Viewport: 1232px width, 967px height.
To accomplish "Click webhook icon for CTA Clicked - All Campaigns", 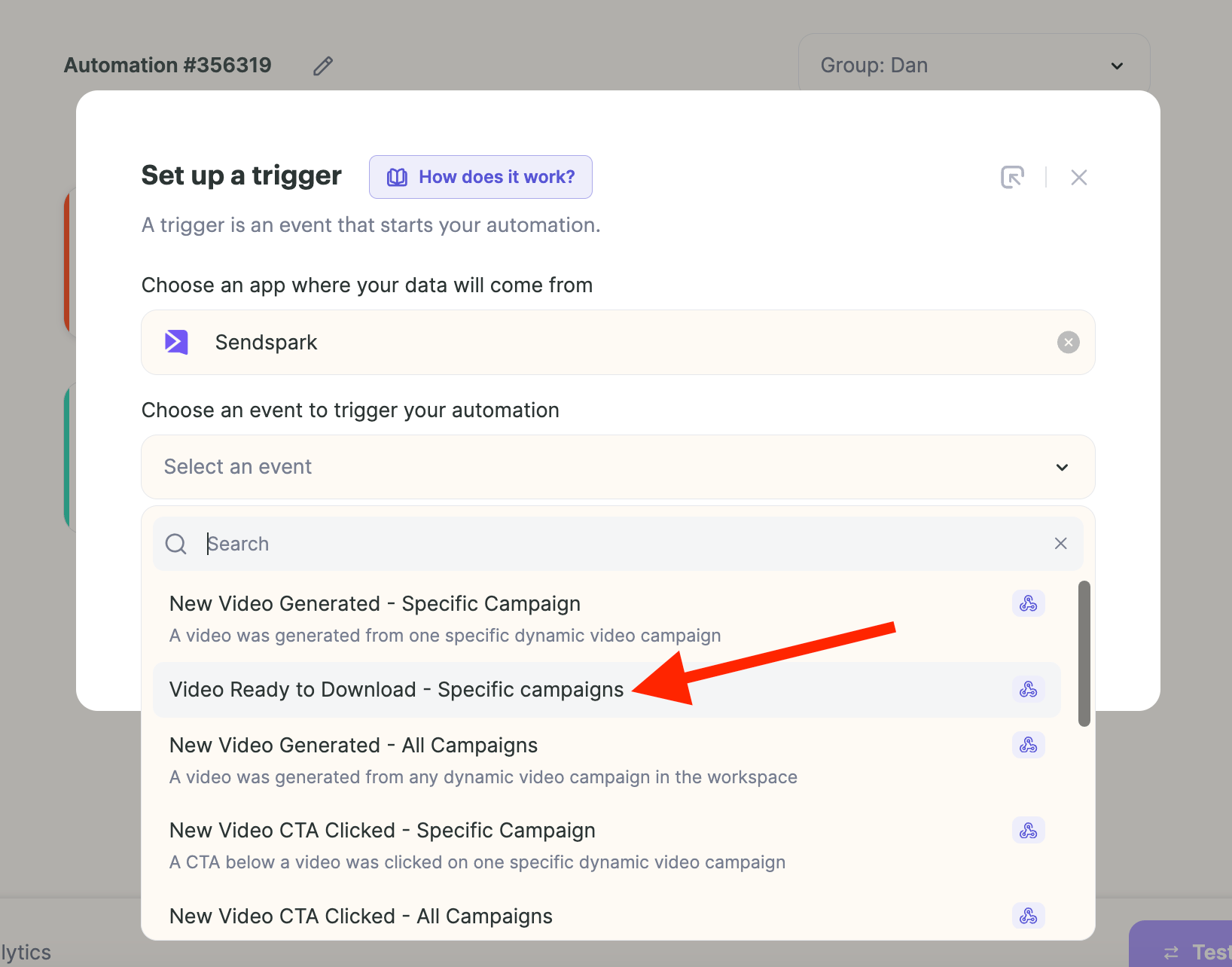I will click(1028, 916).
